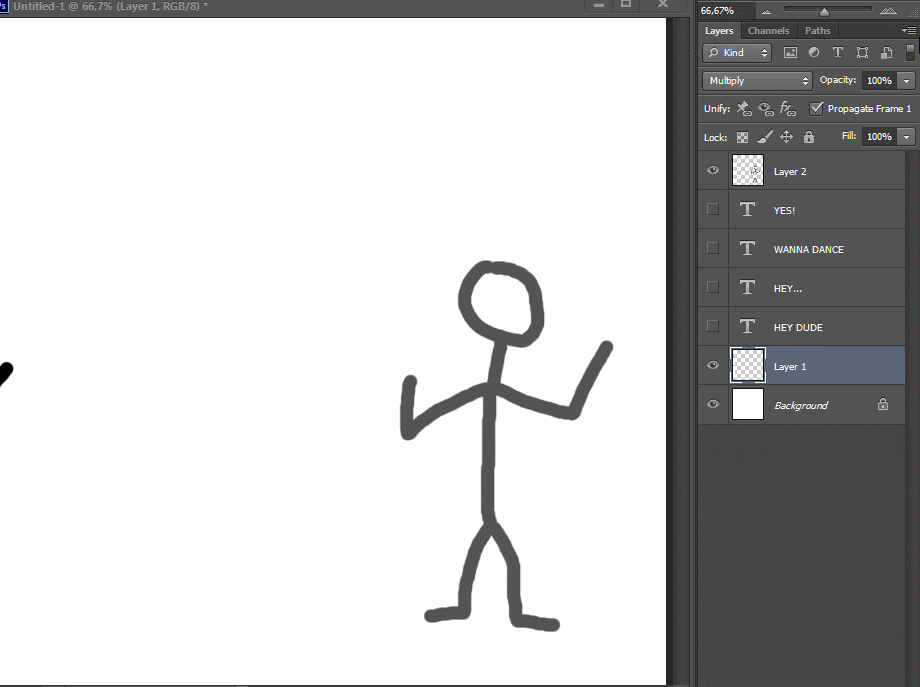This screenshot has width=920, height=687.
Task: Open the Kind filter type dropdown
Action: point(738,53)
